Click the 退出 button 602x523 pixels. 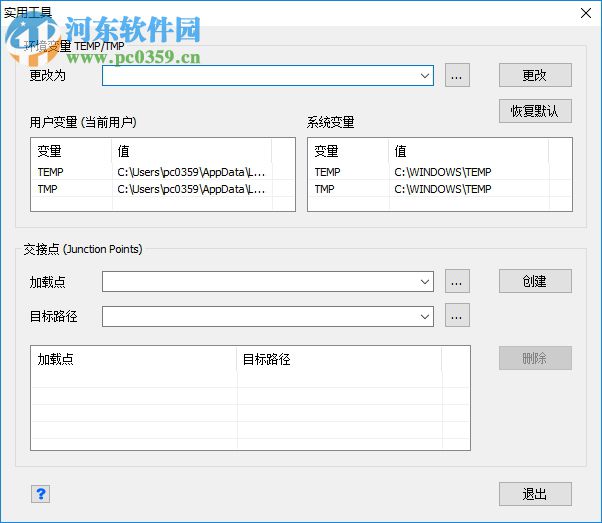[535, 494]
